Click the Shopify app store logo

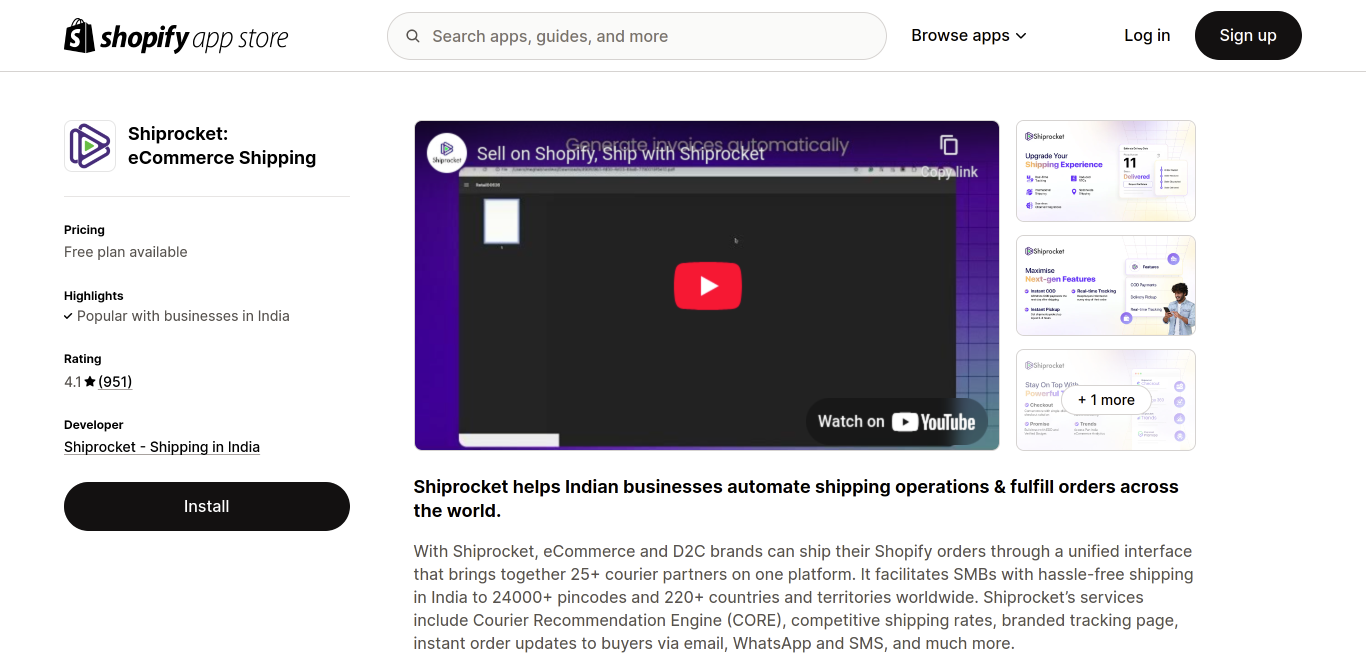(x=176, y=36)
